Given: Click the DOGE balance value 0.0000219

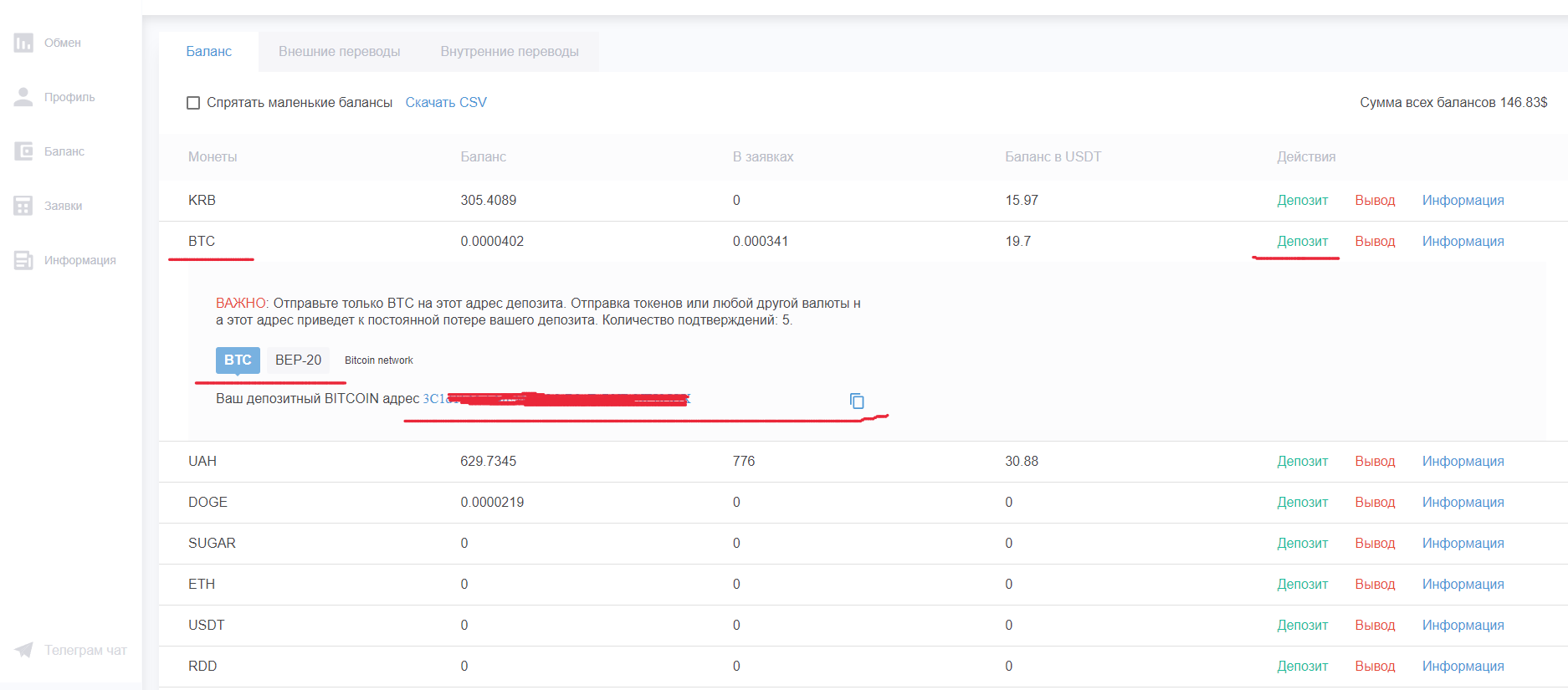Looking at the screenshot, I should [x=492, y=503].
